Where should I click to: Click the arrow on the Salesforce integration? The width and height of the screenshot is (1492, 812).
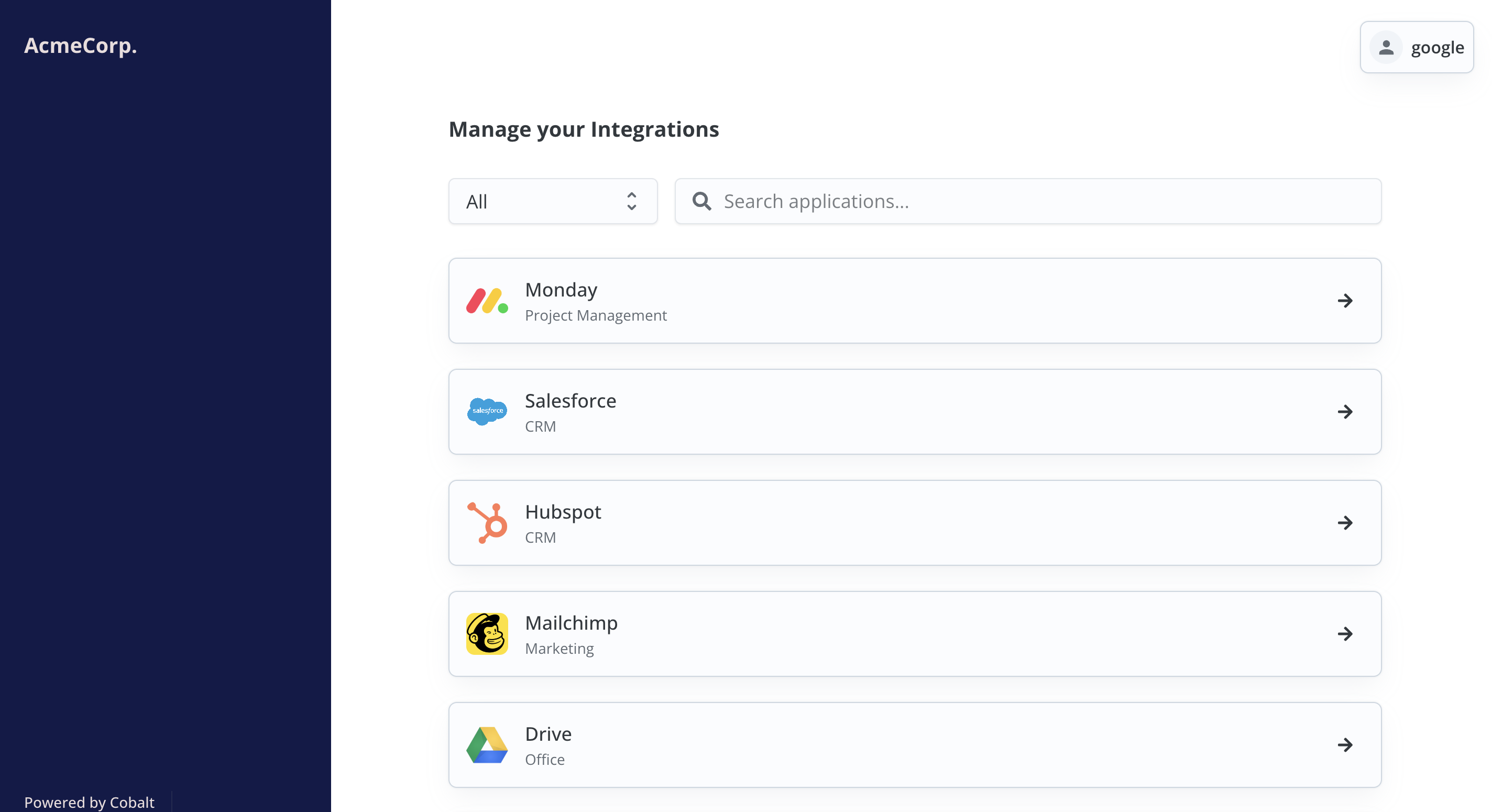click(1345, 411)
